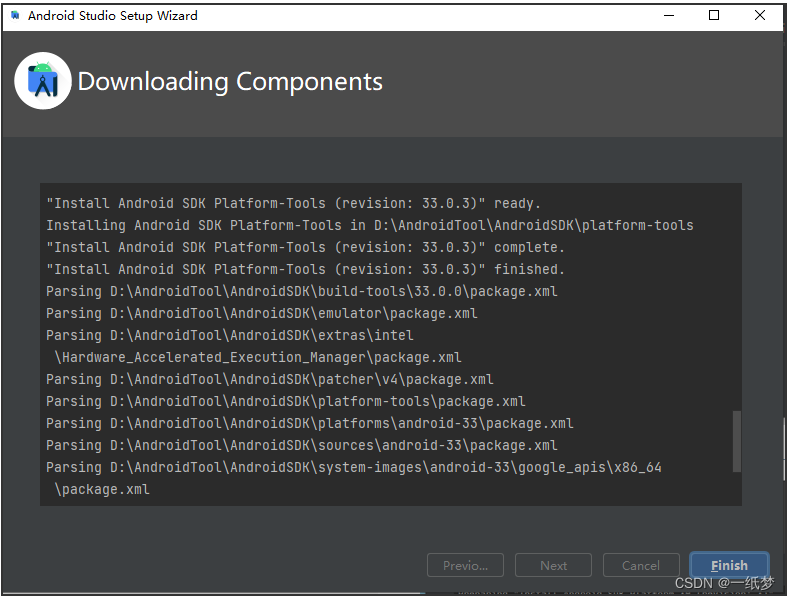Viewport: 790px width, 598px height.
Task: Click the emulator\package.xml log line
Action: 261,313
